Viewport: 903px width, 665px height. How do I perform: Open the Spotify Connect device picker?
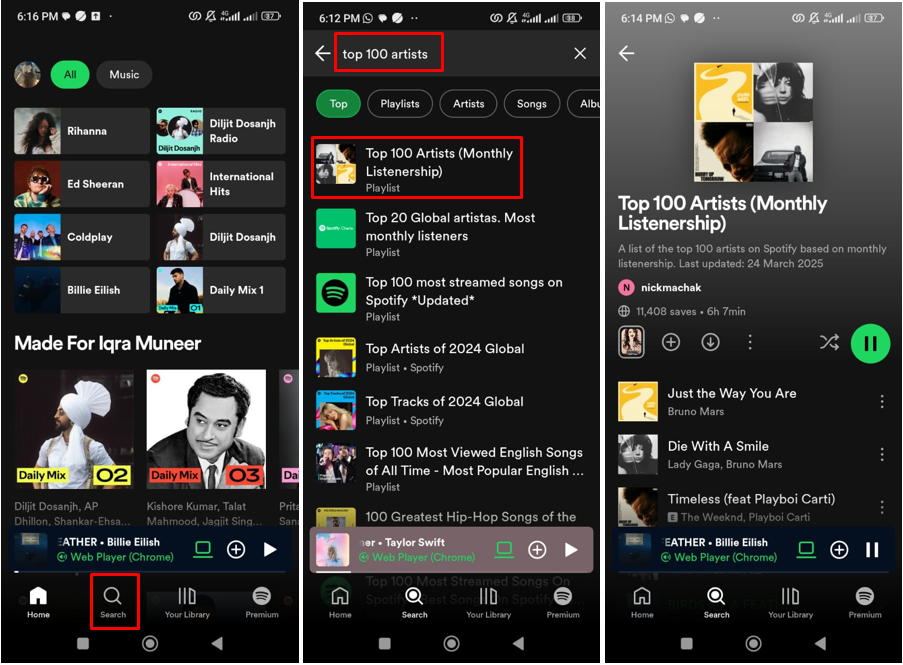point(806,549)
